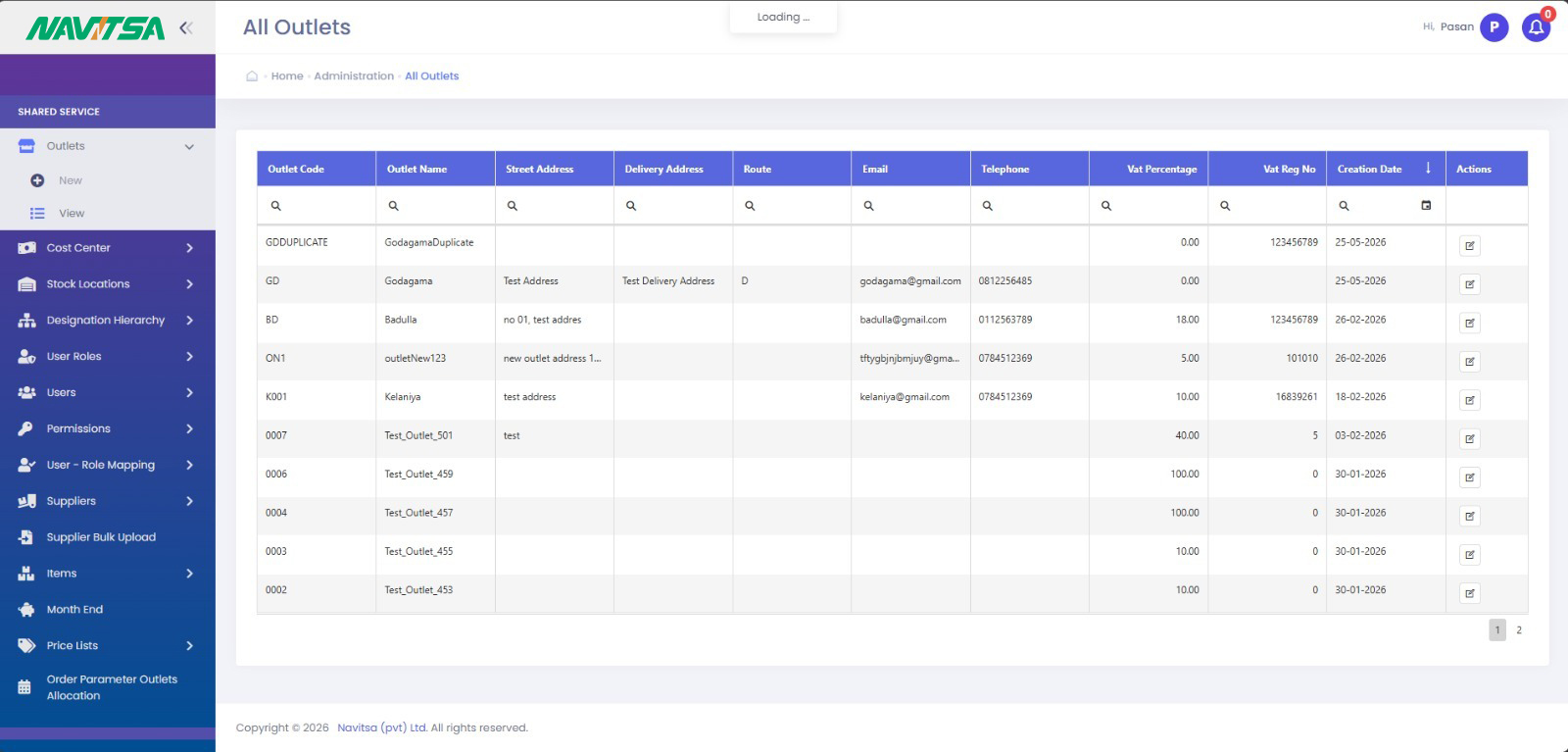Click plus icon next to New
Image resolution: width=1568 pixels, height=752 pixels.
click(x=37, y=180)
